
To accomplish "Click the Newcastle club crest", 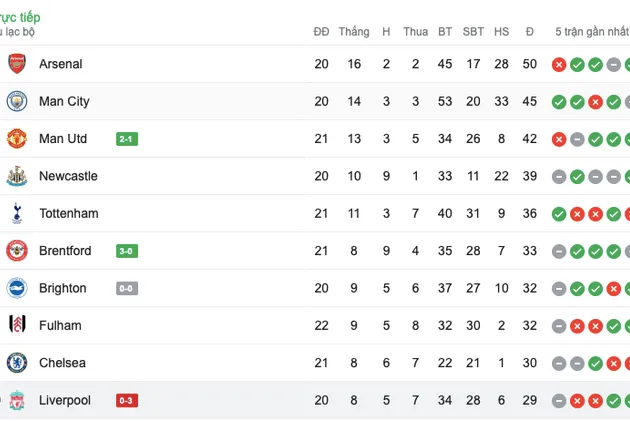I will click(17, 176).
